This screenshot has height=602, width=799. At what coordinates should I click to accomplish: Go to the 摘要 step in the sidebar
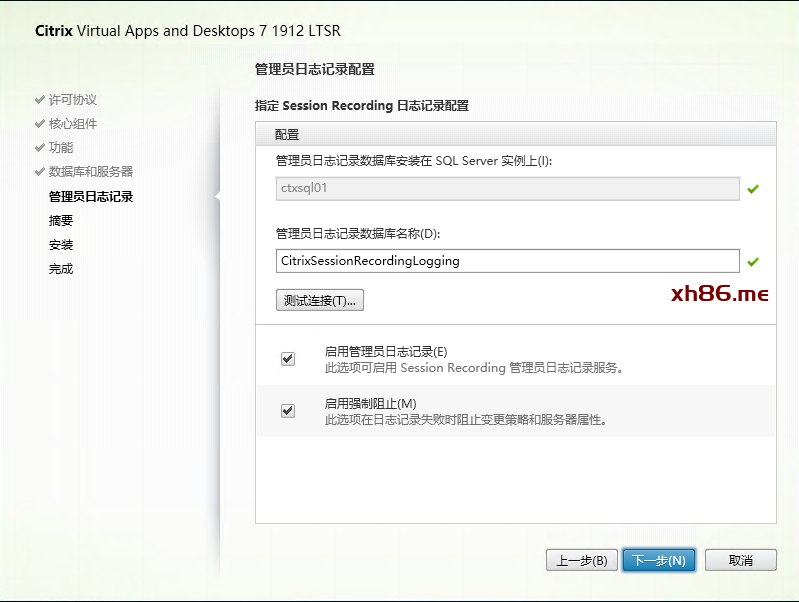click(x=61, y=221)
